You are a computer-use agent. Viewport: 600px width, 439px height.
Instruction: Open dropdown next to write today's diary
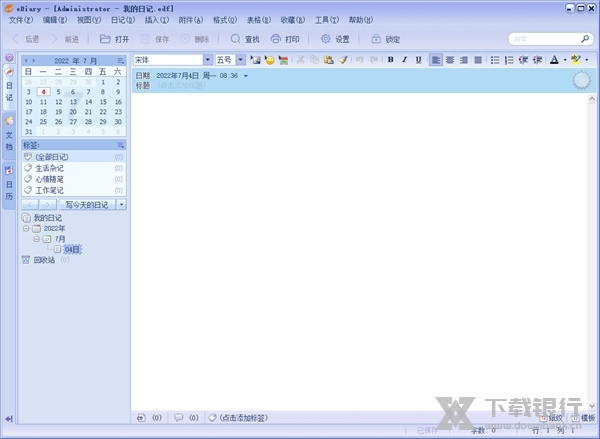click(121, 205)
